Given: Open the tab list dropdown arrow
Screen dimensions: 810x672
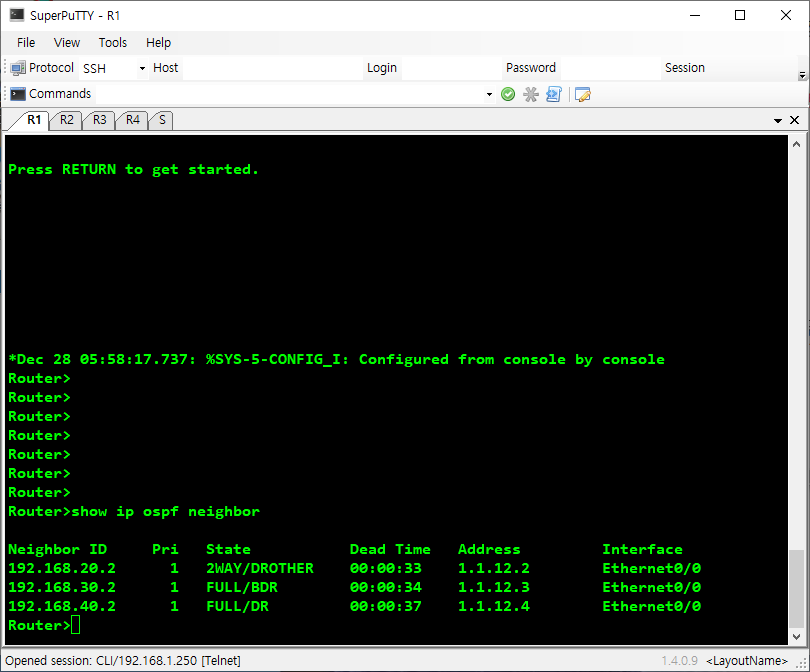Looking at the screenshot, I should click(777, 120).
